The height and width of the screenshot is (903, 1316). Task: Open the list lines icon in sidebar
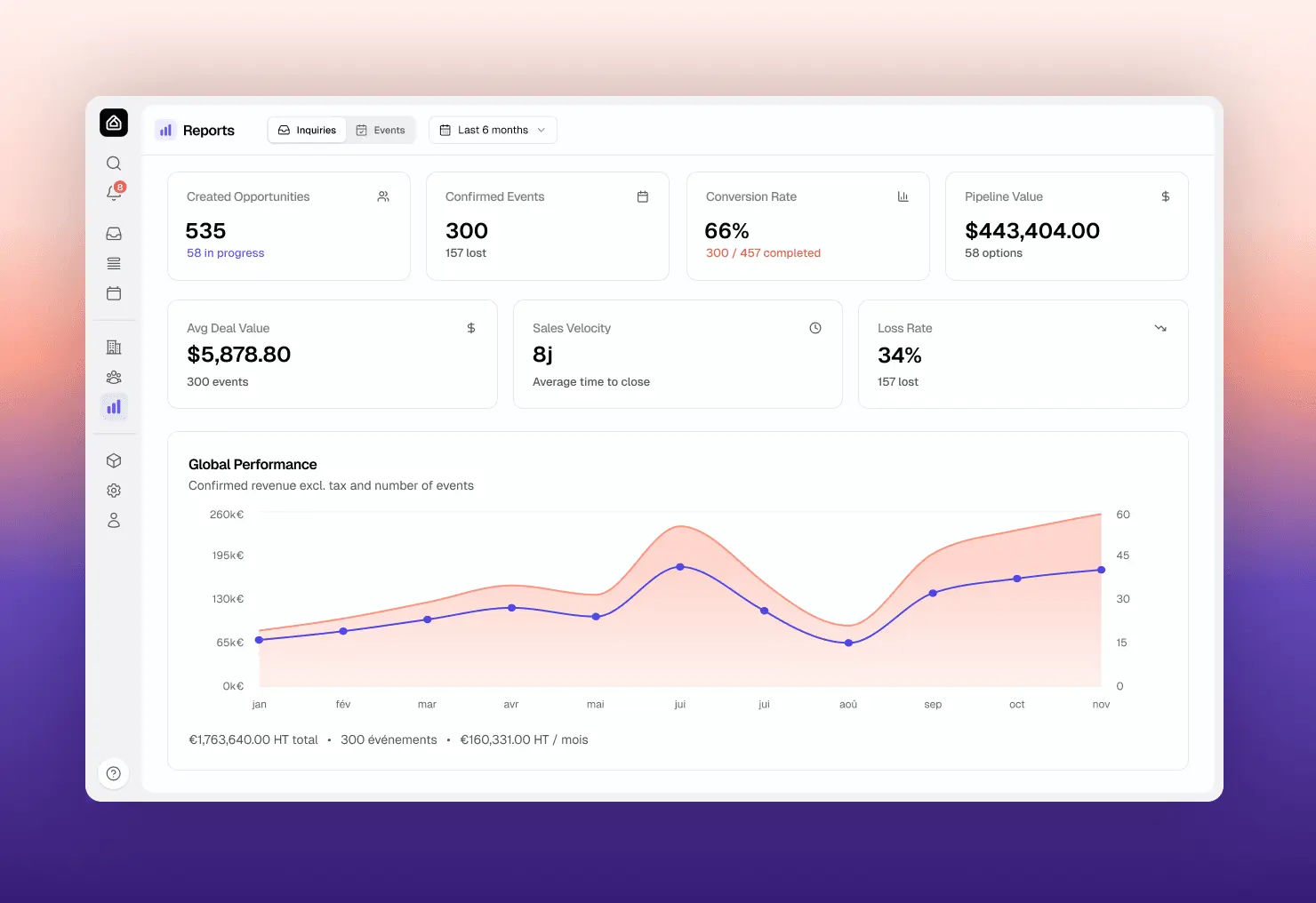click(114, 264)
